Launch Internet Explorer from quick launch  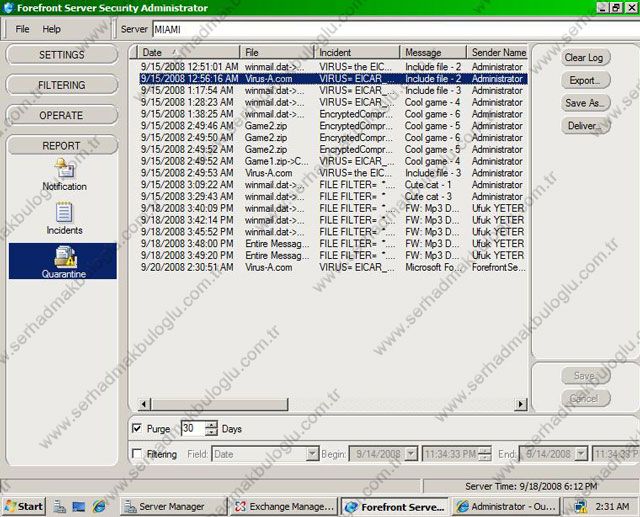point(99,506)
